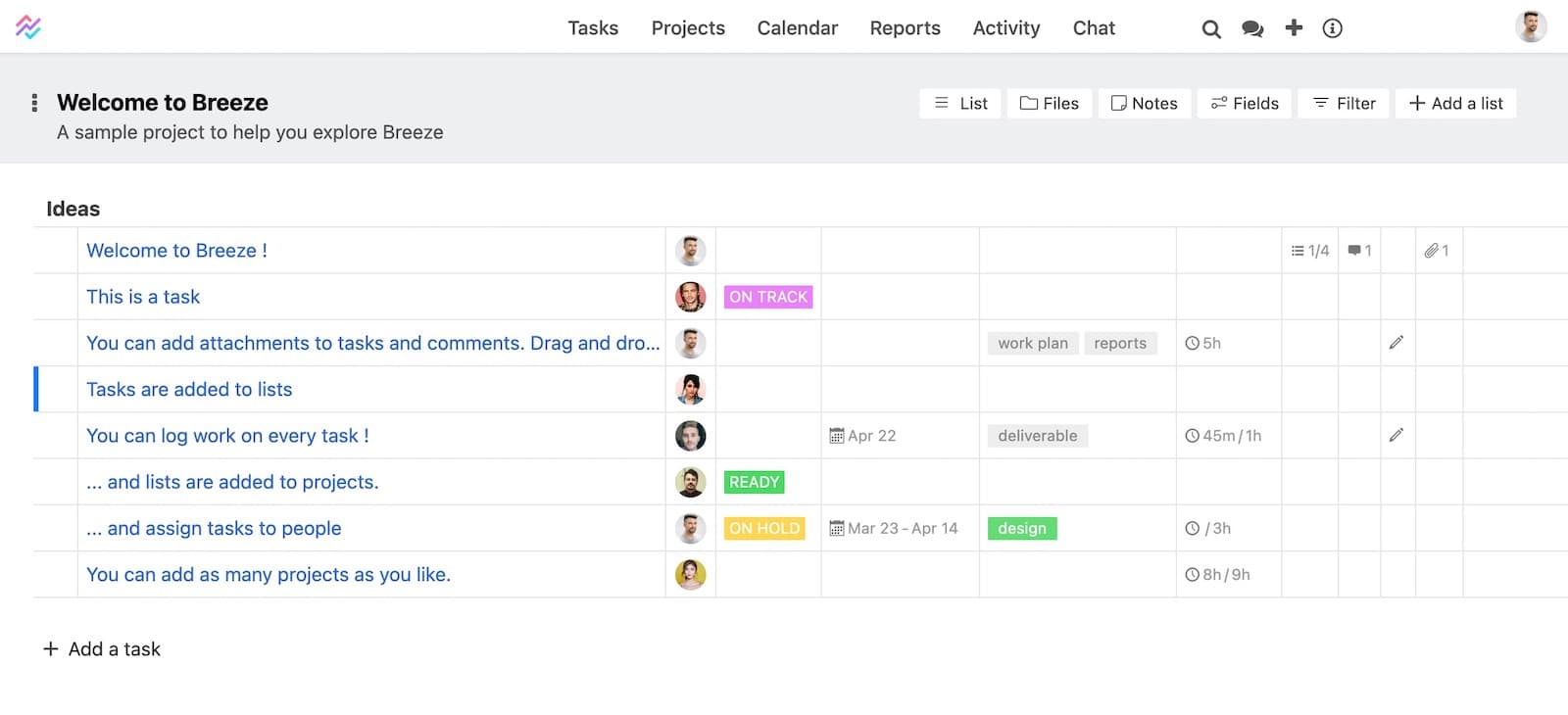Screen dimensions: 1568x715
Task: Open the Fields options
Action: pos(1245,103)
